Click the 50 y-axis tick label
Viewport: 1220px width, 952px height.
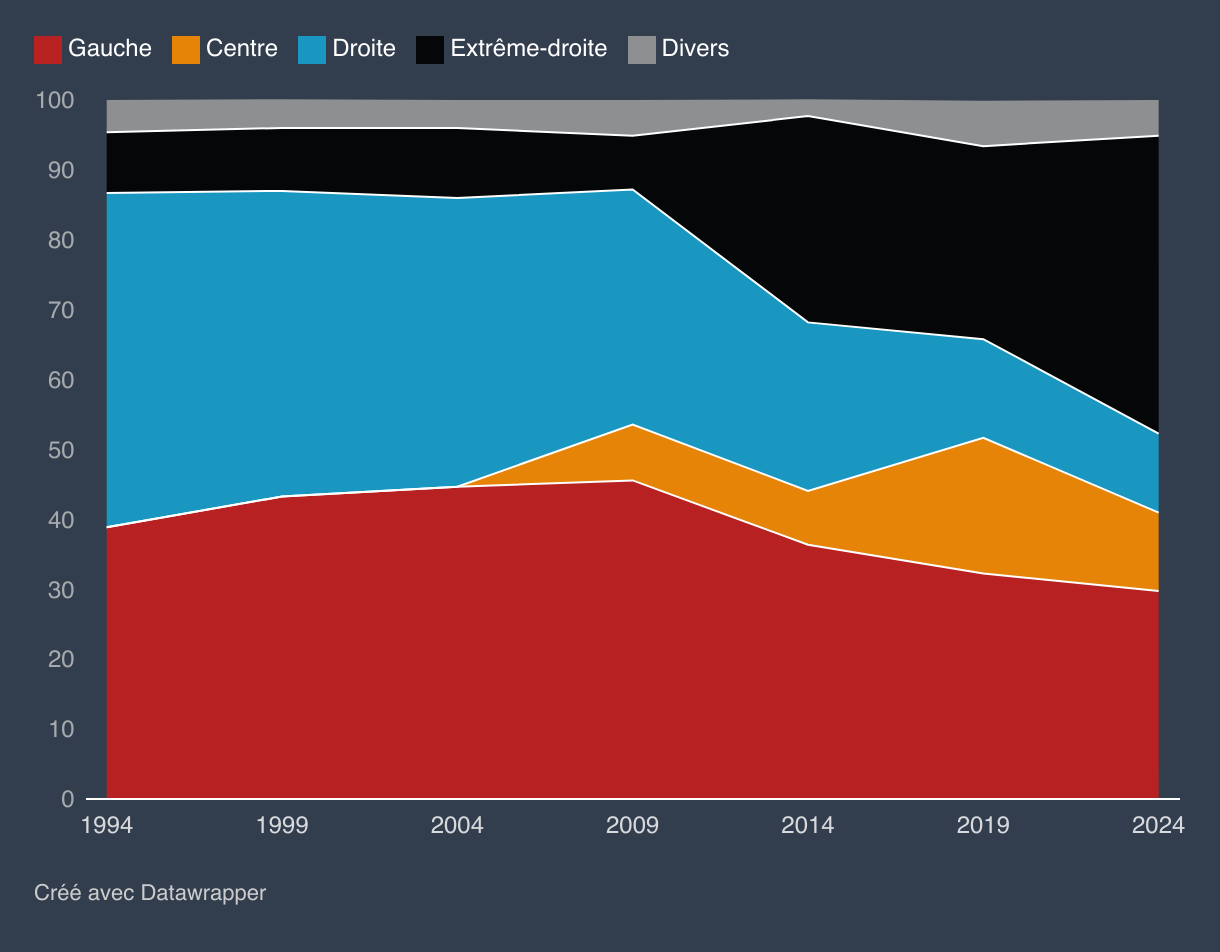(60, 450)
